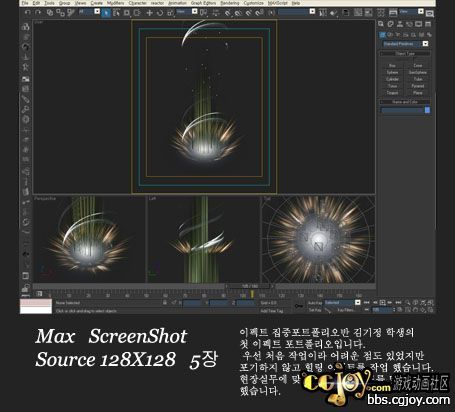Collapse the Object Type rollout
The width and height of the screenshot is (455, 412).
coord(405,53)
